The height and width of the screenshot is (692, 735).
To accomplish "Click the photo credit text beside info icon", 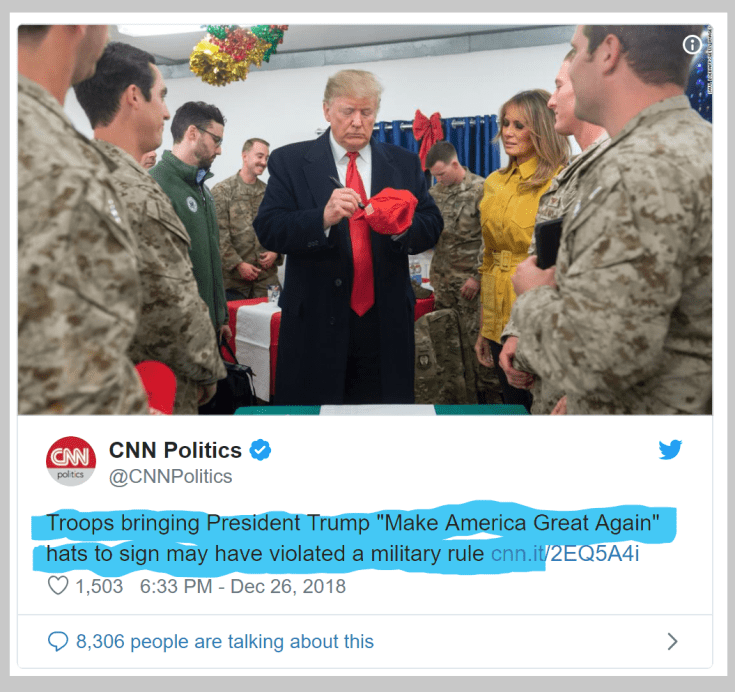I will coord(709,59).
